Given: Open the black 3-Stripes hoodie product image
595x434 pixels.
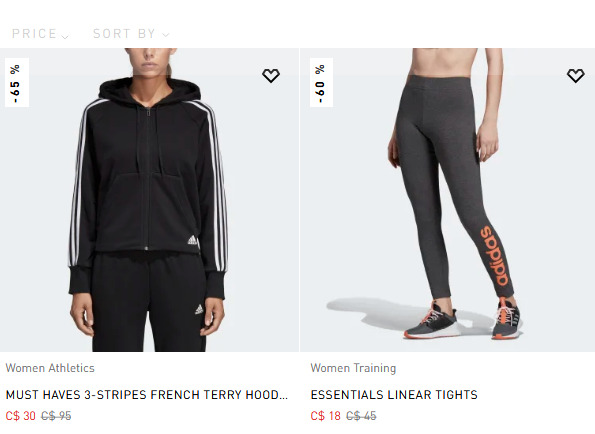Looking at the screenshot, I should (150, 200).
